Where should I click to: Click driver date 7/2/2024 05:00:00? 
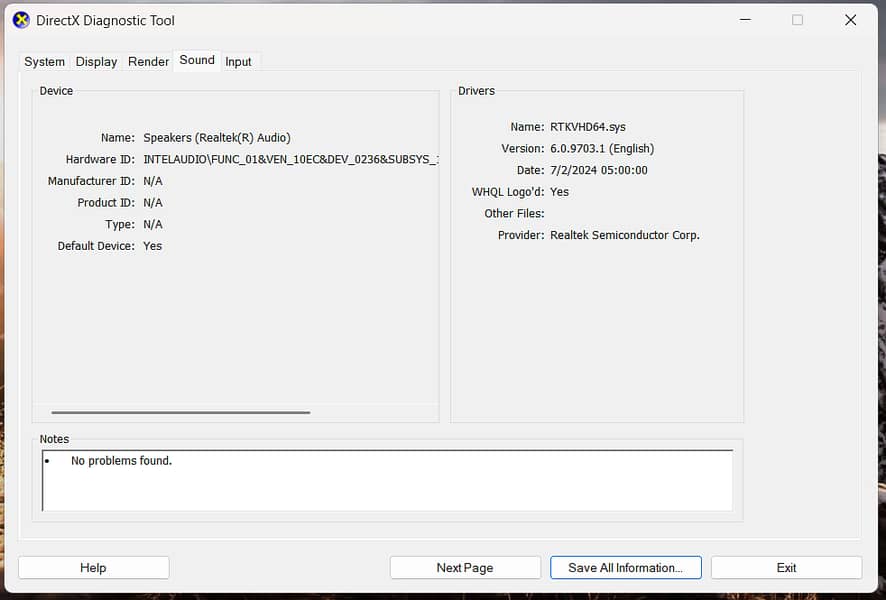coord(599,170)
